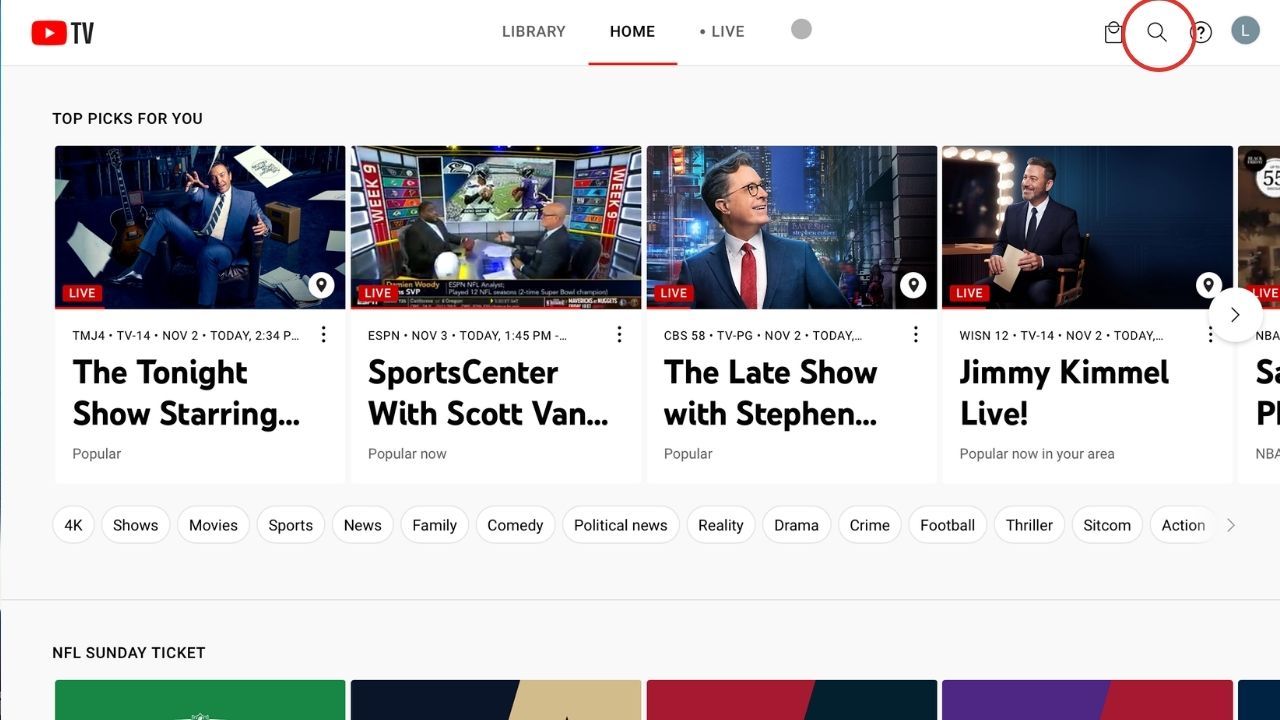
Task: Open options menu for The Tonight Show
Action: [x=323, y=334]
